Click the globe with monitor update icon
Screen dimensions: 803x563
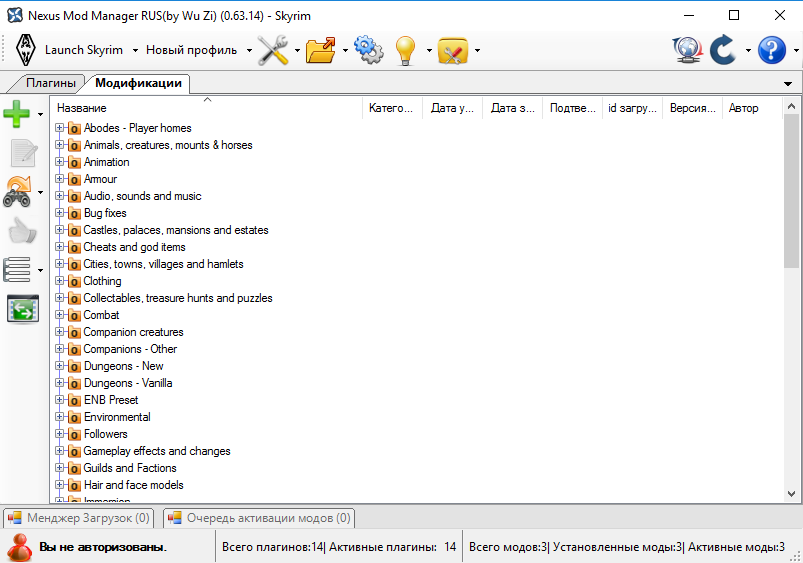(687, 50)
